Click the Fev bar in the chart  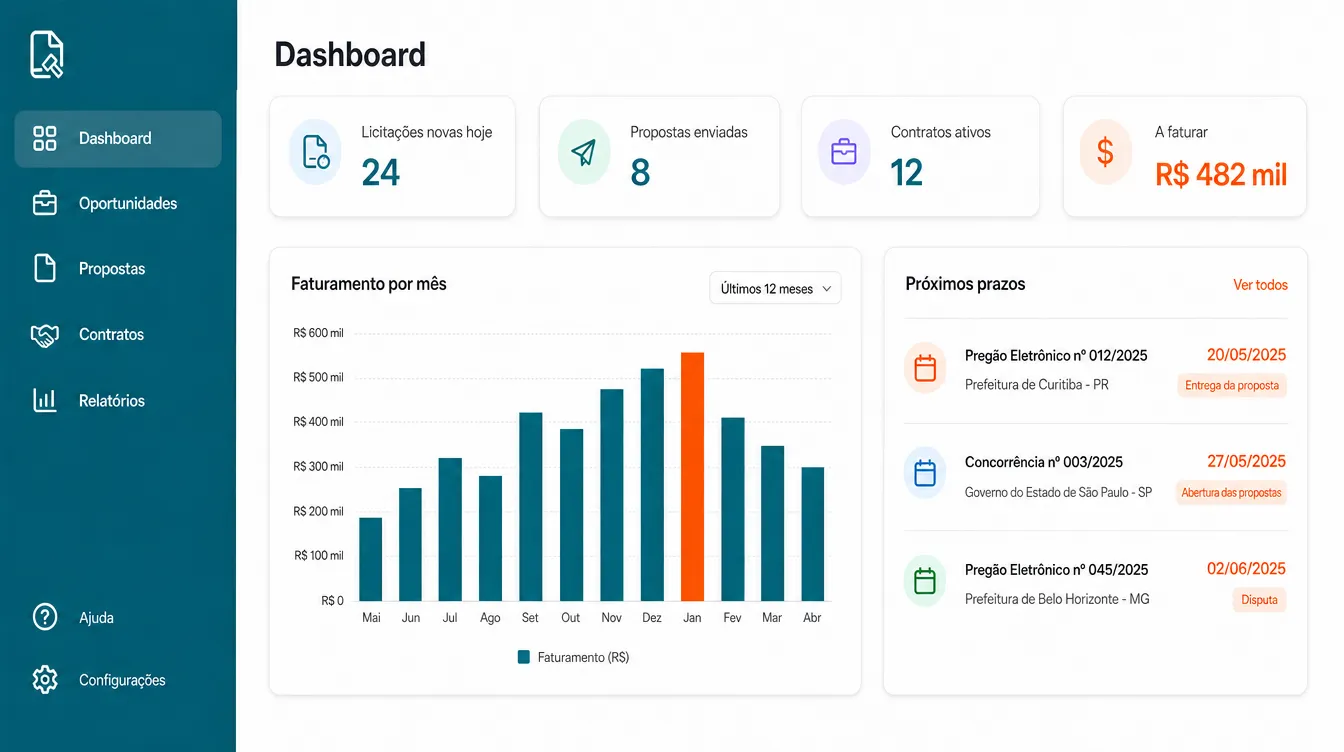733,509
